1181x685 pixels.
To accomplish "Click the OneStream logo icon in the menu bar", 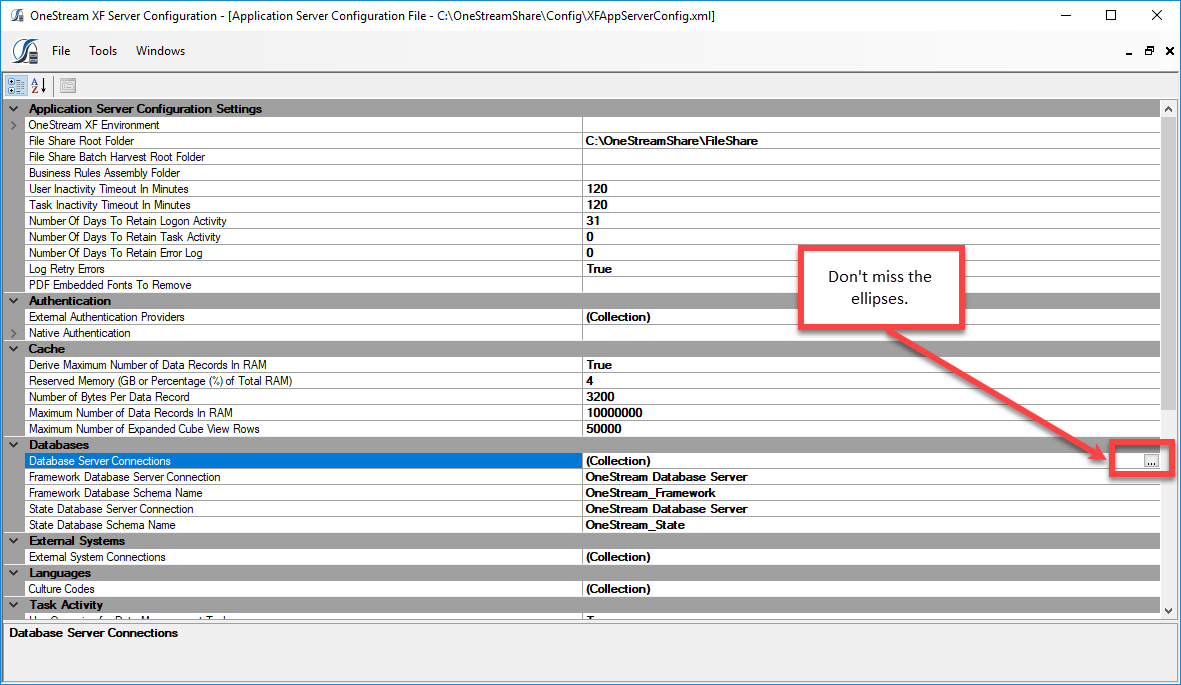I will click(x=25, y=51).
